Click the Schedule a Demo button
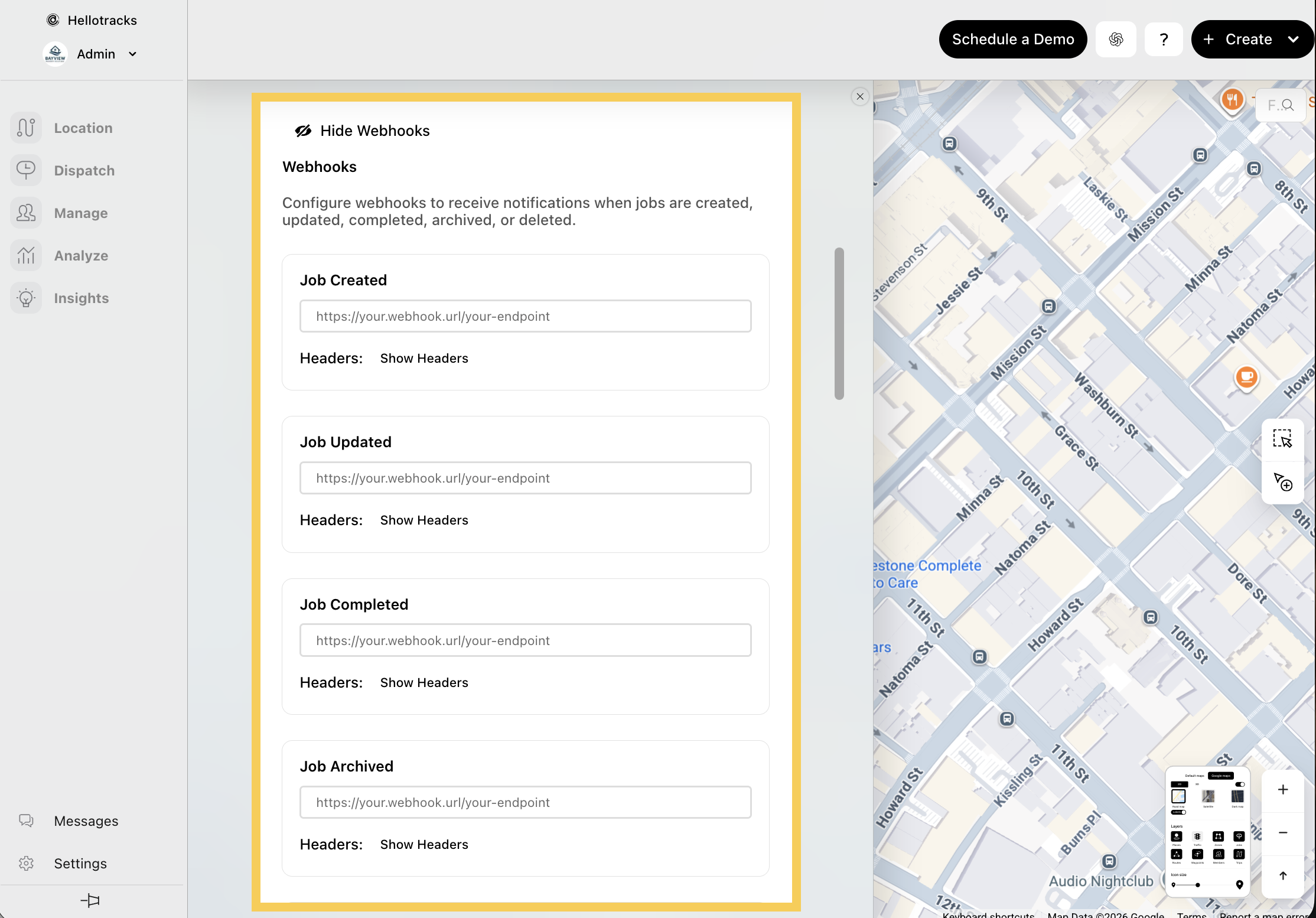Screen dimensions: 1316x918 [x=1012, y=40]
